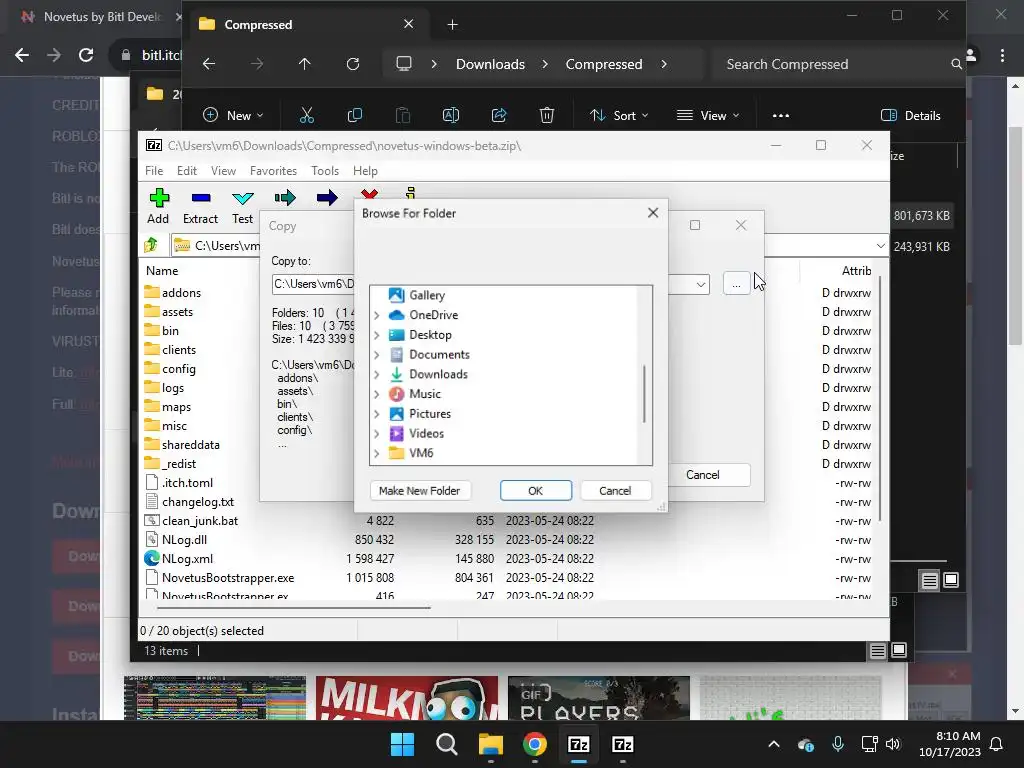Select Pictures in the Browse For Folder tree
This screenshot has height=768, width=1024.
(x=430, y=413)
